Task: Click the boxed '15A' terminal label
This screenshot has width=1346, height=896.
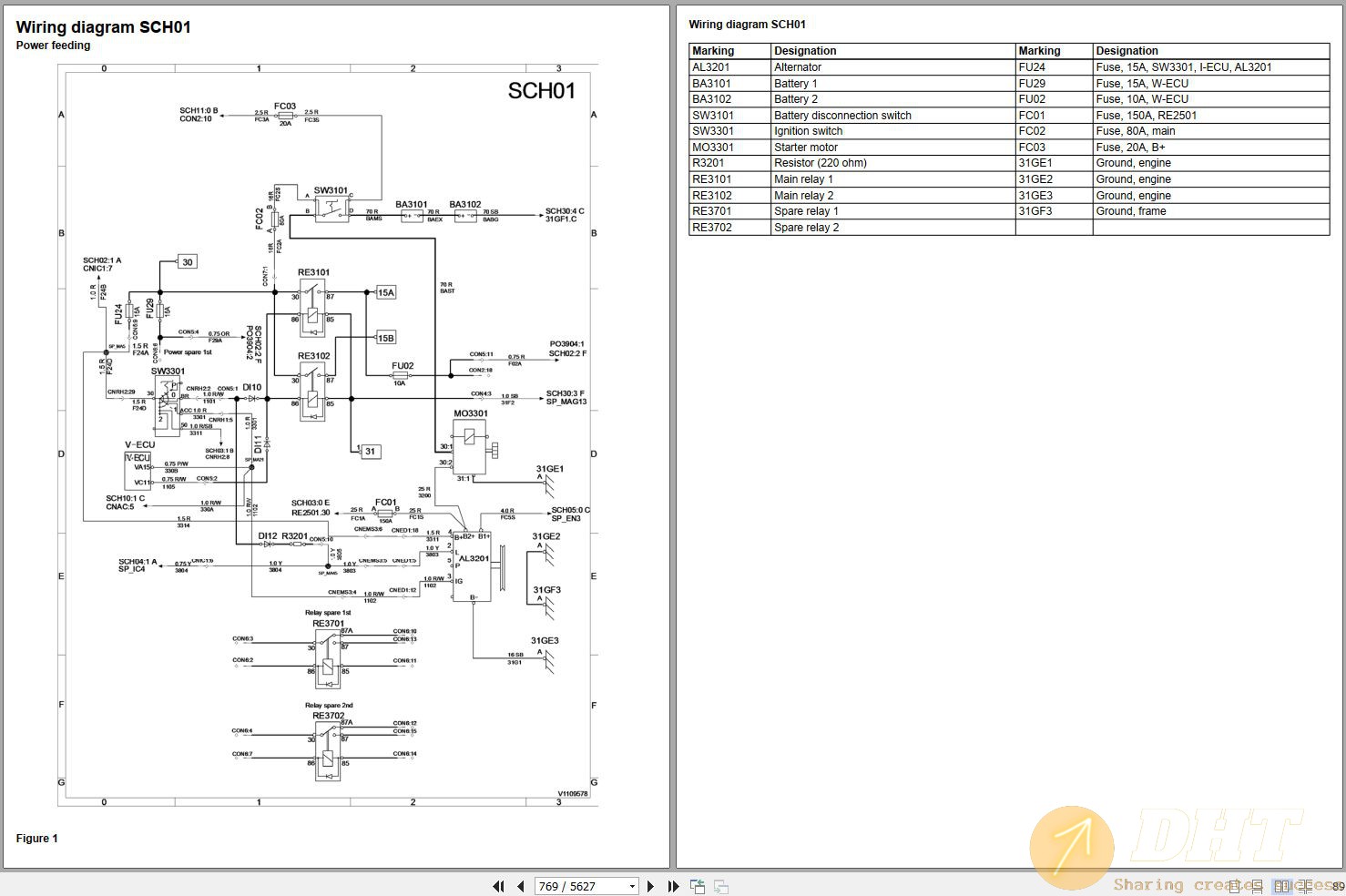Action: tap(386, 292)
